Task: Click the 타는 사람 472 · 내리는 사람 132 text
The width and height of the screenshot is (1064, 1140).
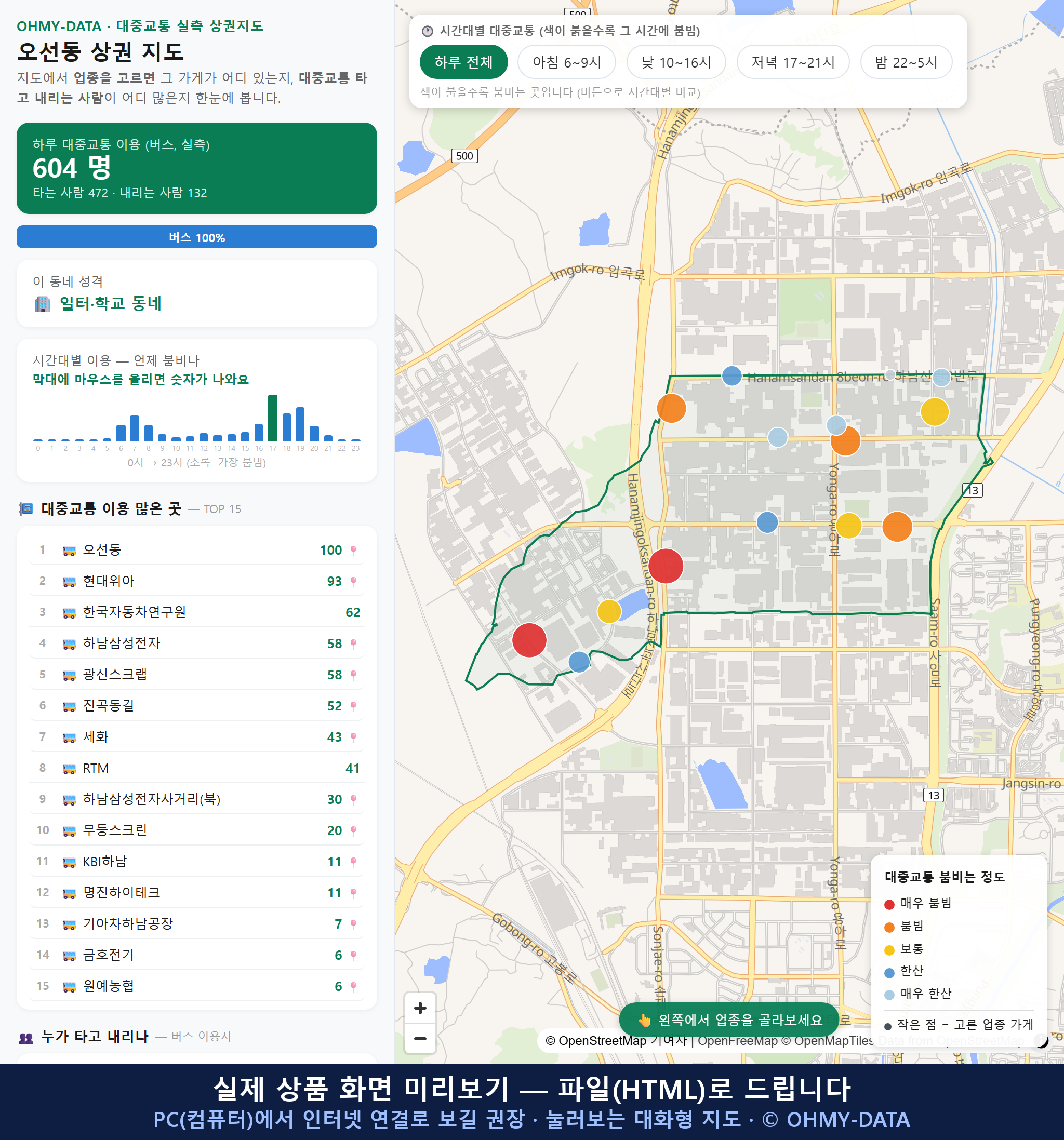Action: coord(120,193)
